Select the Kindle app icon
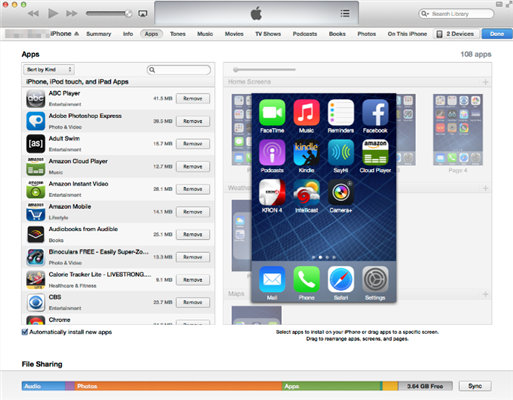Image resolution: width=513 pixels, height=400 pixels. coord(306,152)
